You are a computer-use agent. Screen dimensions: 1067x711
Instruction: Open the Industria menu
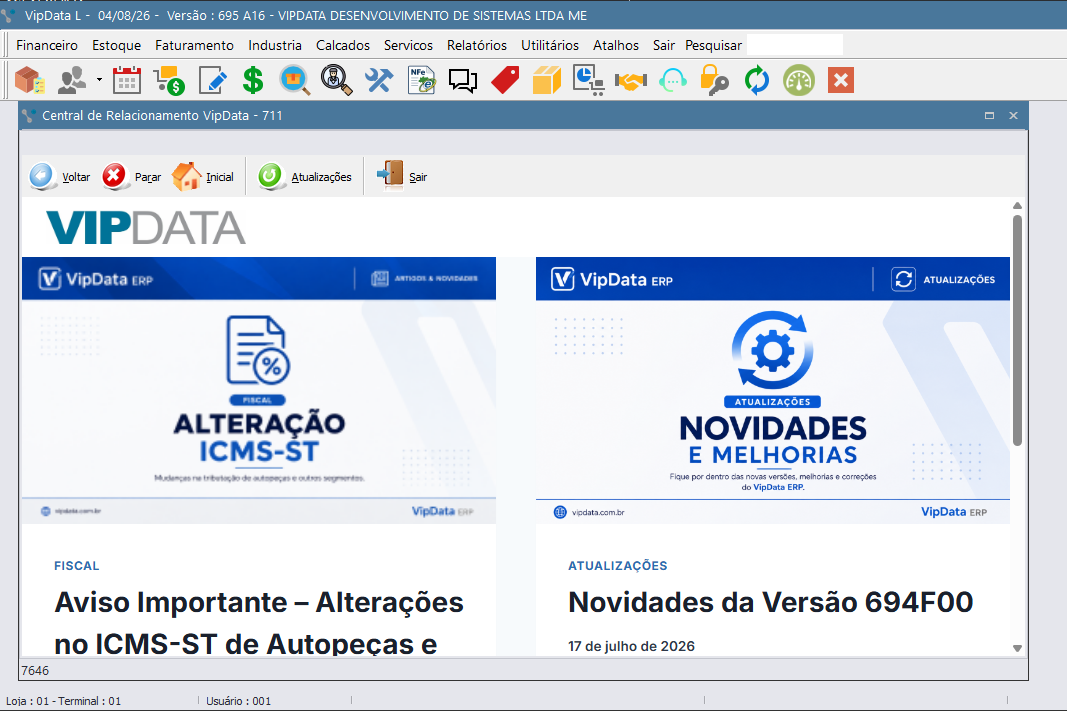(275, 45)
